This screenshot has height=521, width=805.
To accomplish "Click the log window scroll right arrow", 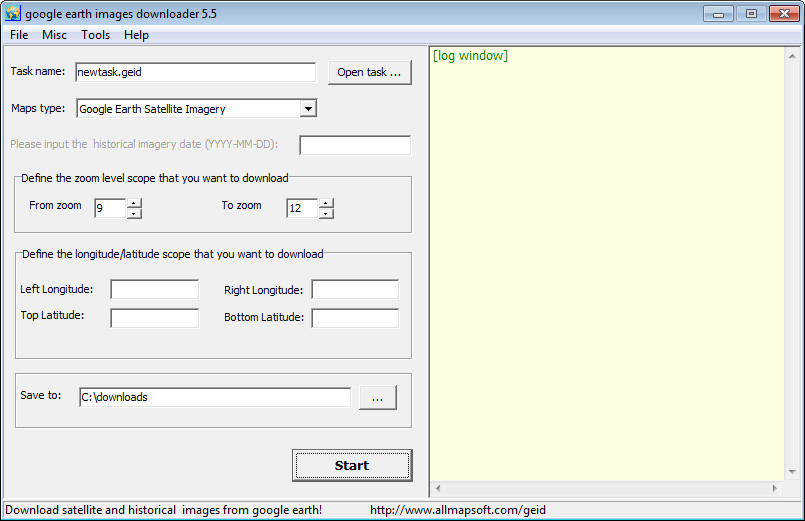I will (x=774, y=488).
